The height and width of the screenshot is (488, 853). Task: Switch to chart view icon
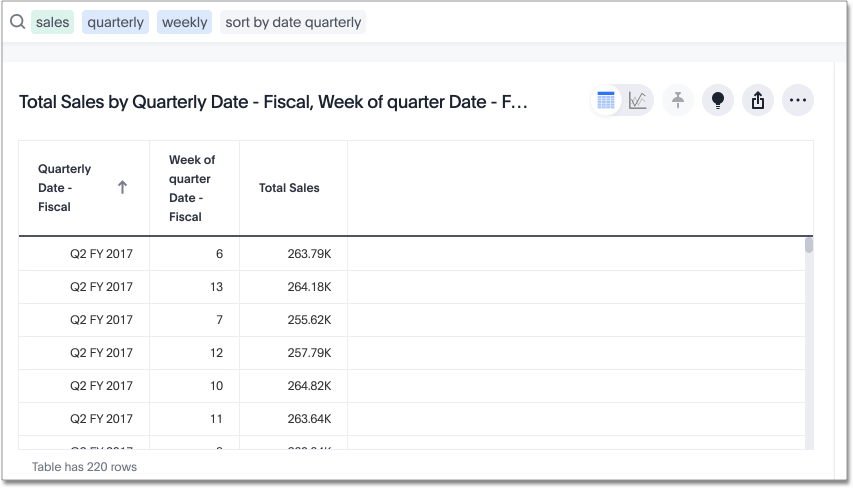coord(637,100)
